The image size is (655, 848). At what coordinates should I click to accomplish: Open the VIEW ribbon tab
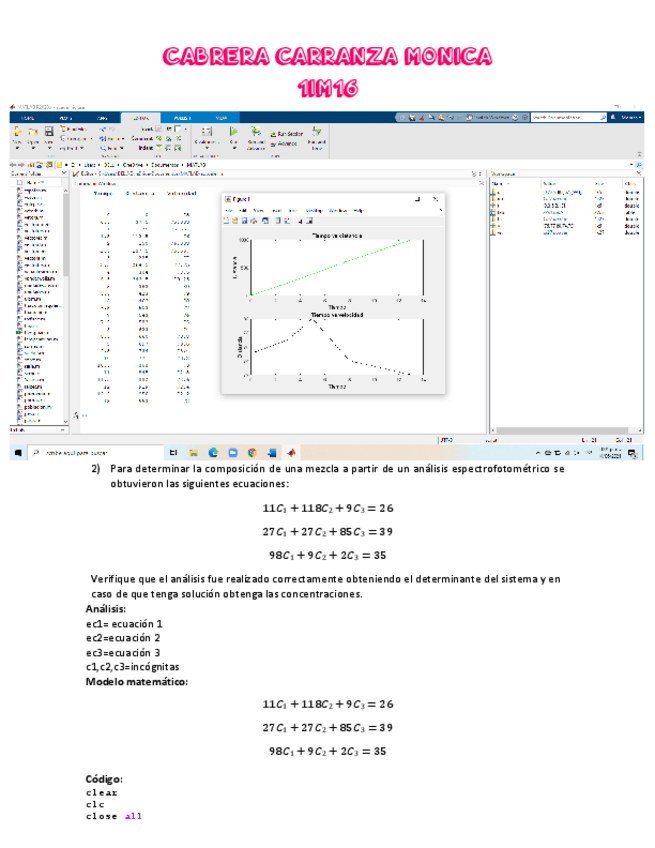221,117
